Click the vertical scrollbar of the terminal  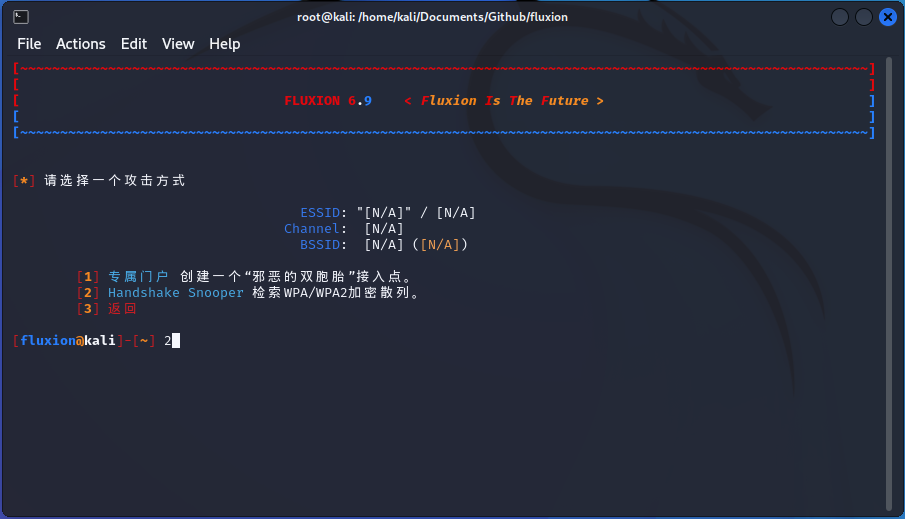pyautogui.click(x=889, y=284)
